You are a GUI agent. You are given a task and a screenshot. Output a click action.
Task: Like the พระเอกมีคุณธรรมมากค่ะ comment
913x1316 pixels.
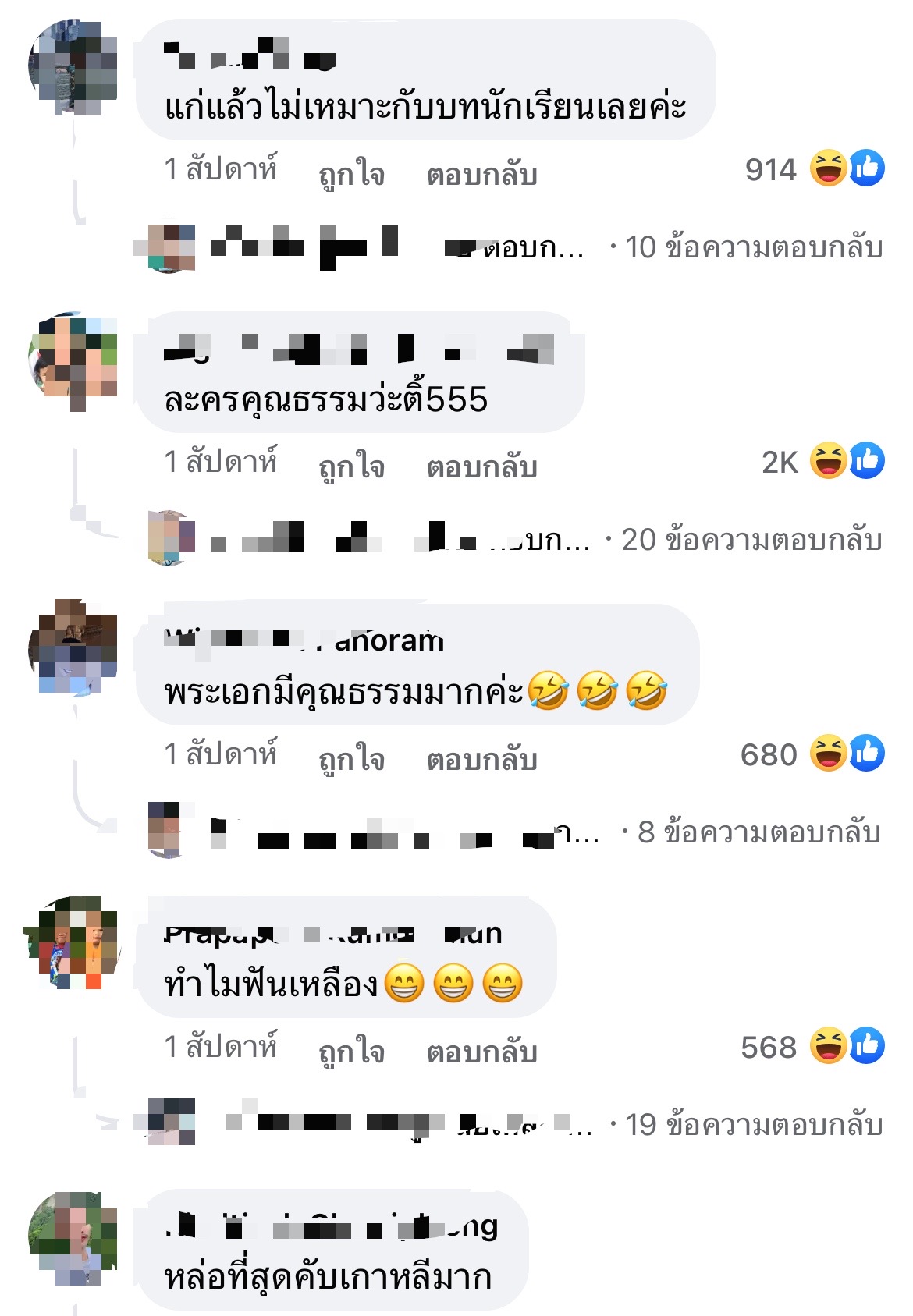[x=351, y=759]
